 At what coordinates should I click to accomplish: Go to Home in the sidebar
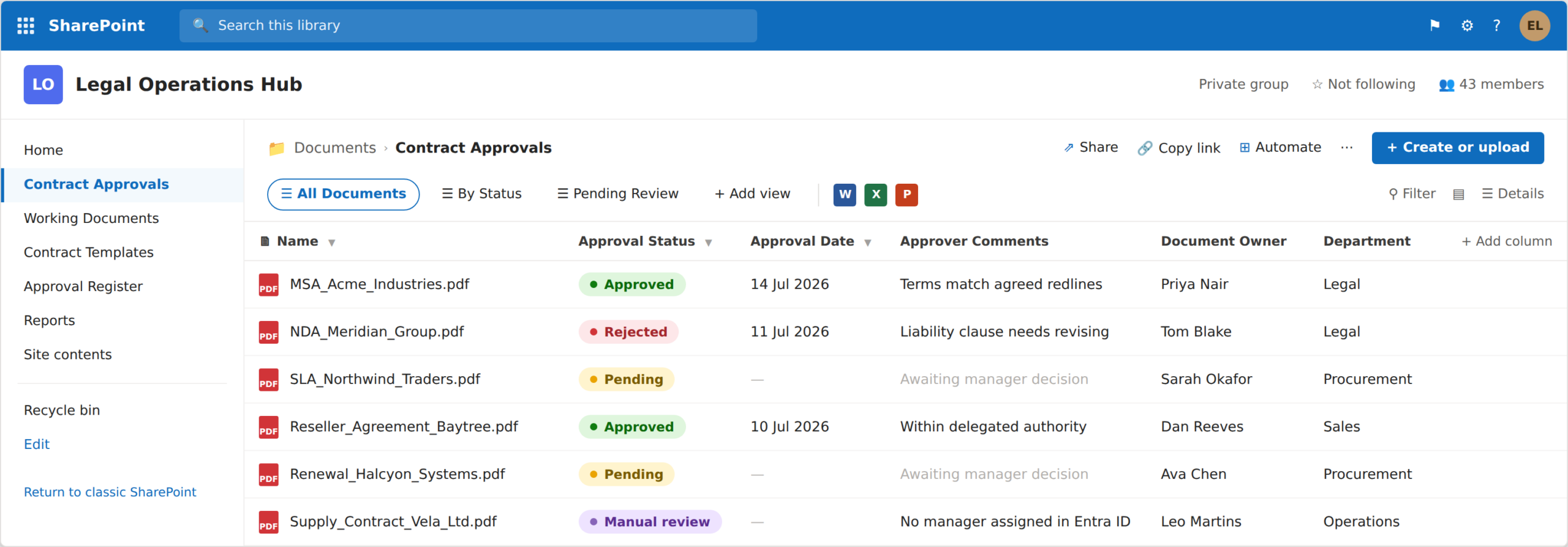[43, 150]
